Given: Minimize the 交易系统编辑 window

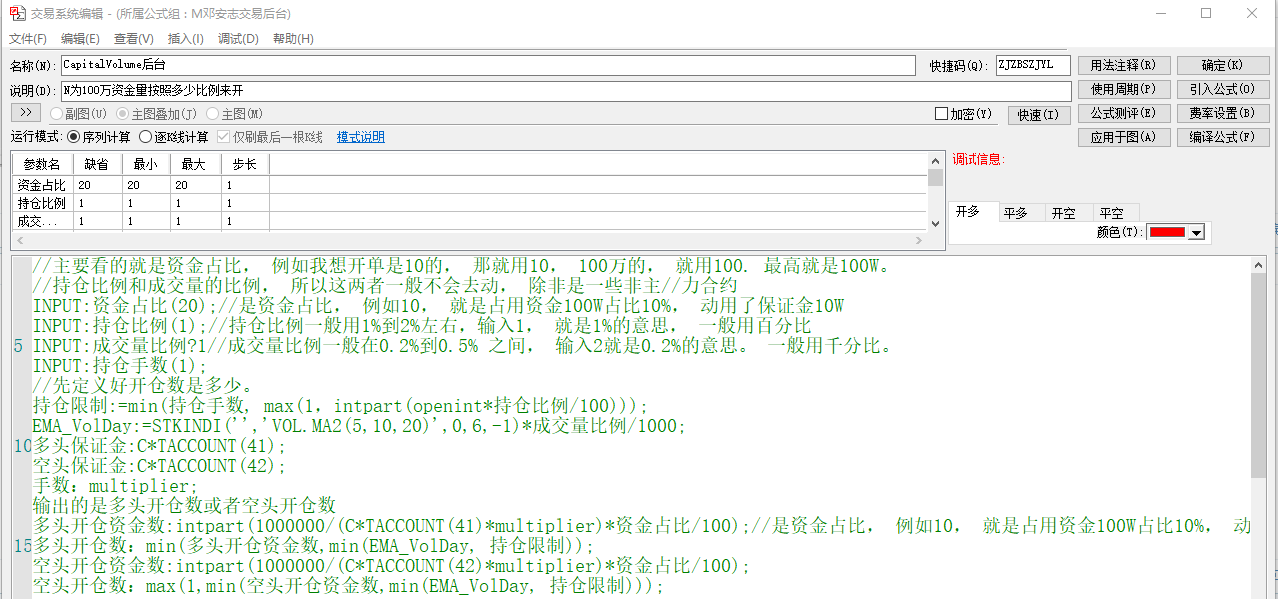Looking at the screenshot, I should (1160, 13).
